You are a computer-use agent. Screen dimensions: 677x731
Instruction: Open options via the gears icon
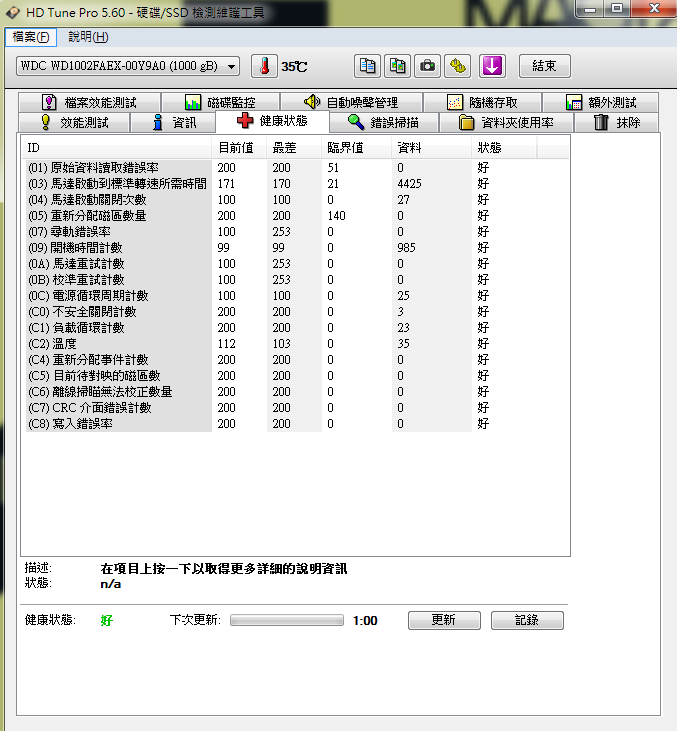coord(457,66)
